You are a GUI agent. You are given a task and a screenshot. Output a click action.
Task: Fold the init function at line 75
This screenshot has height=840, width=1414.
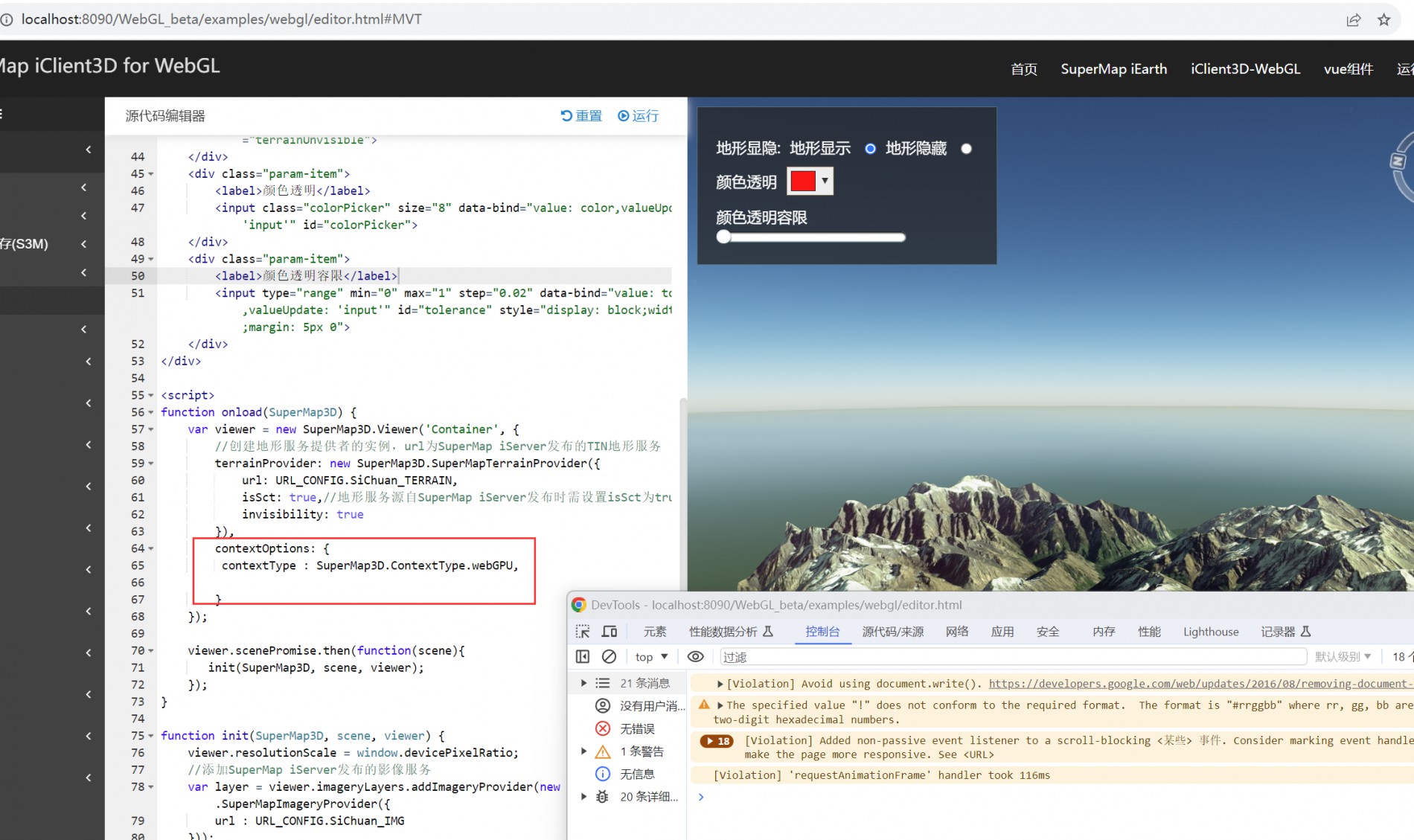tap(151, 737)
